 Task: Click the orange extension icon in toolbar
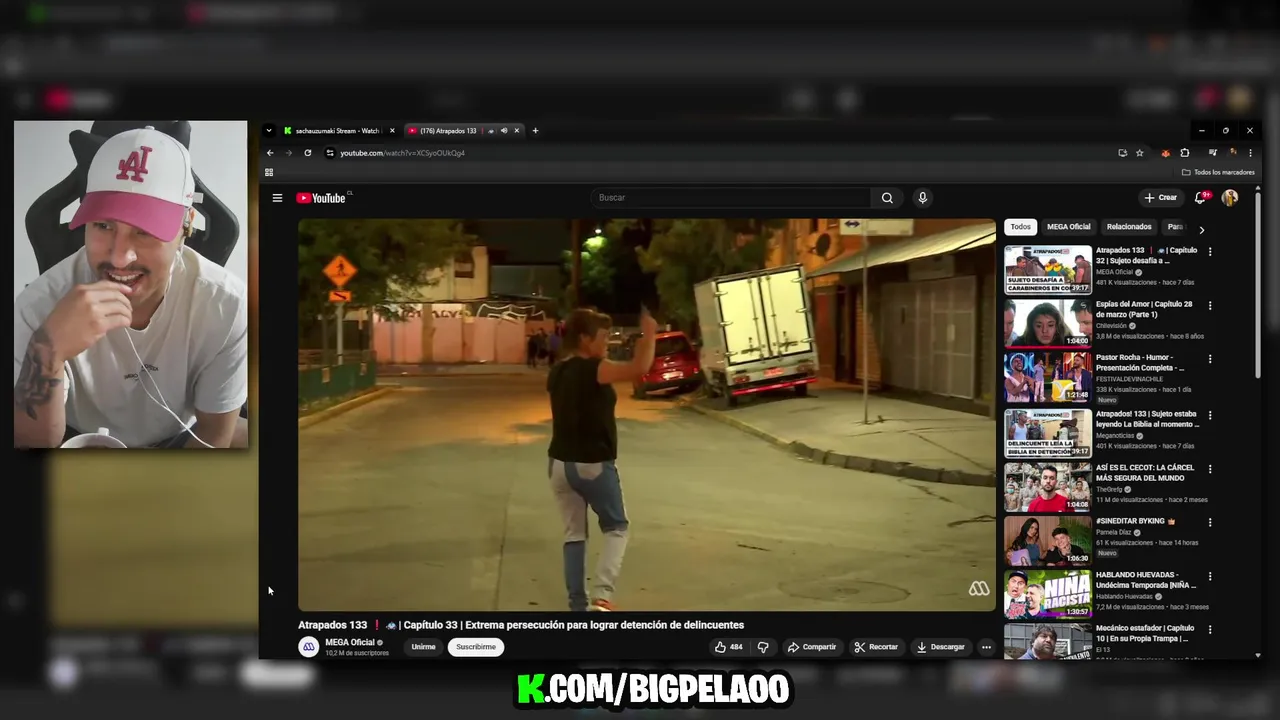1165,153
